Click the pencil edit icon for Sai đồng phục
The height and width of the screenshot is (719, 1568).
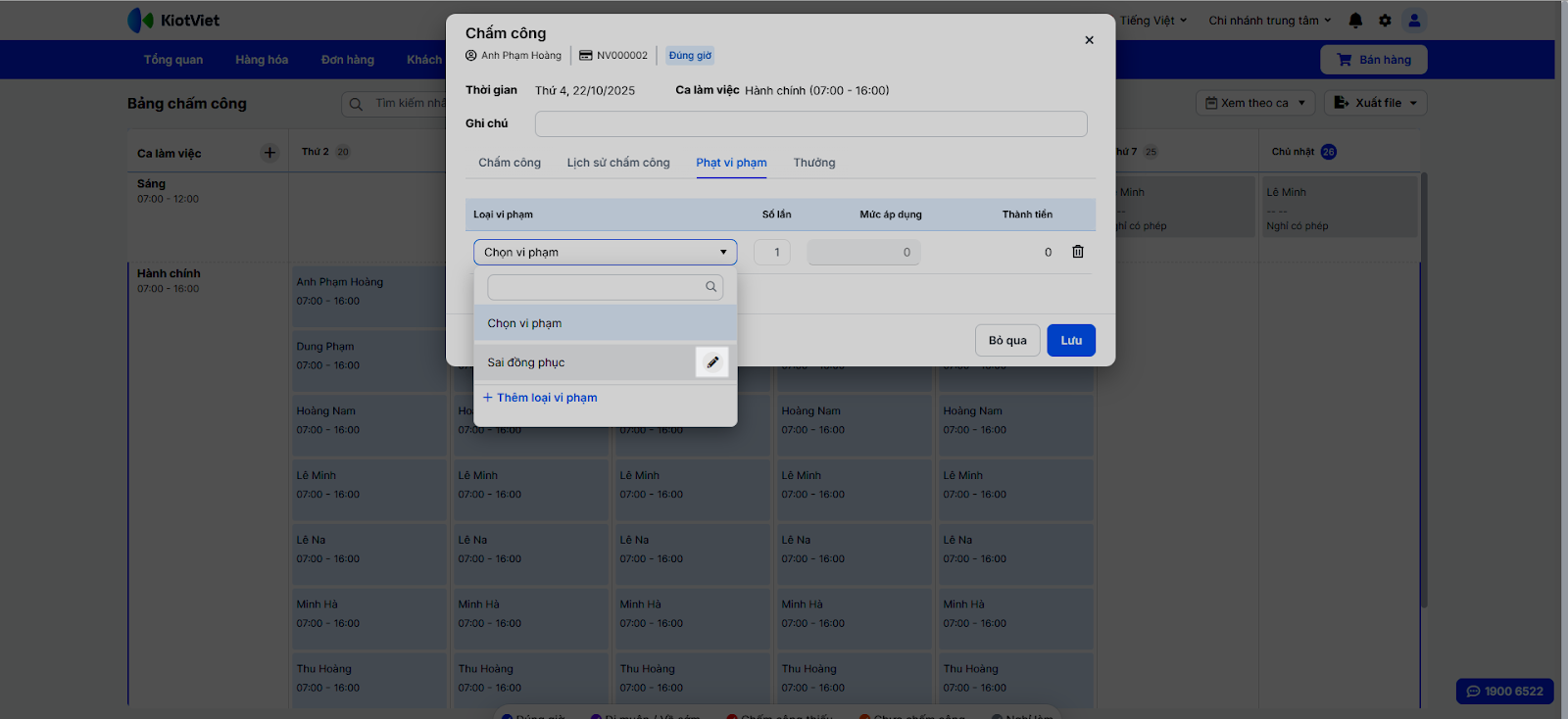[712, 362]
